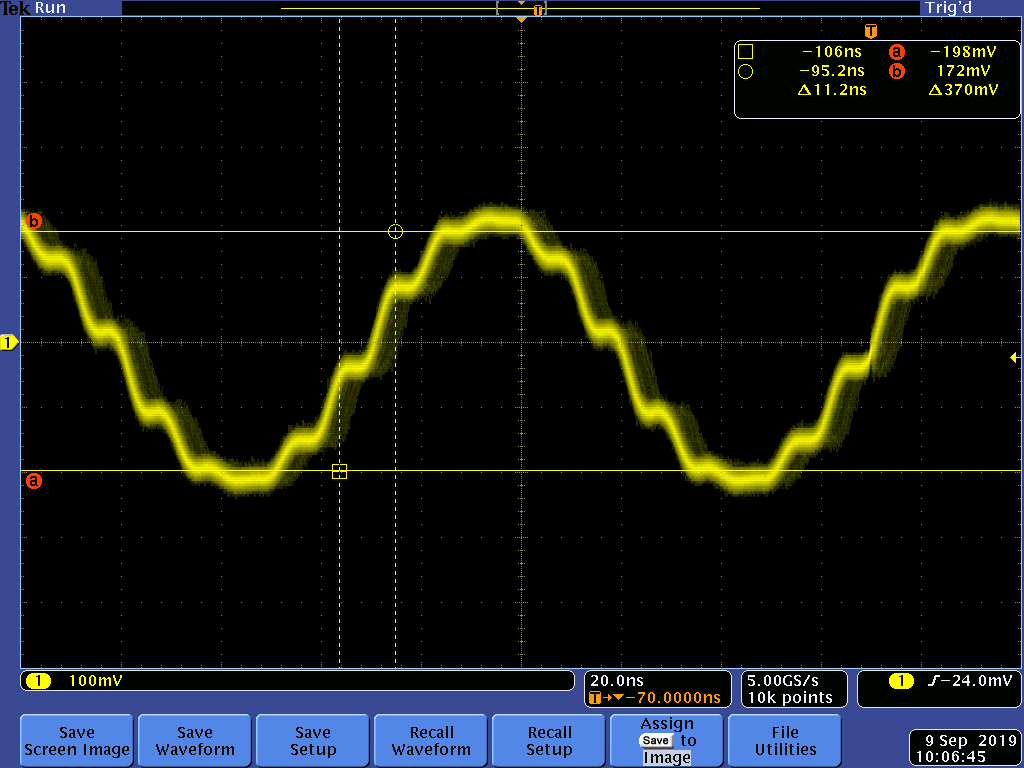Click the -198mV cursor a readout
The height and width of the screenshot is (768, 1024).
pos(963,52)
